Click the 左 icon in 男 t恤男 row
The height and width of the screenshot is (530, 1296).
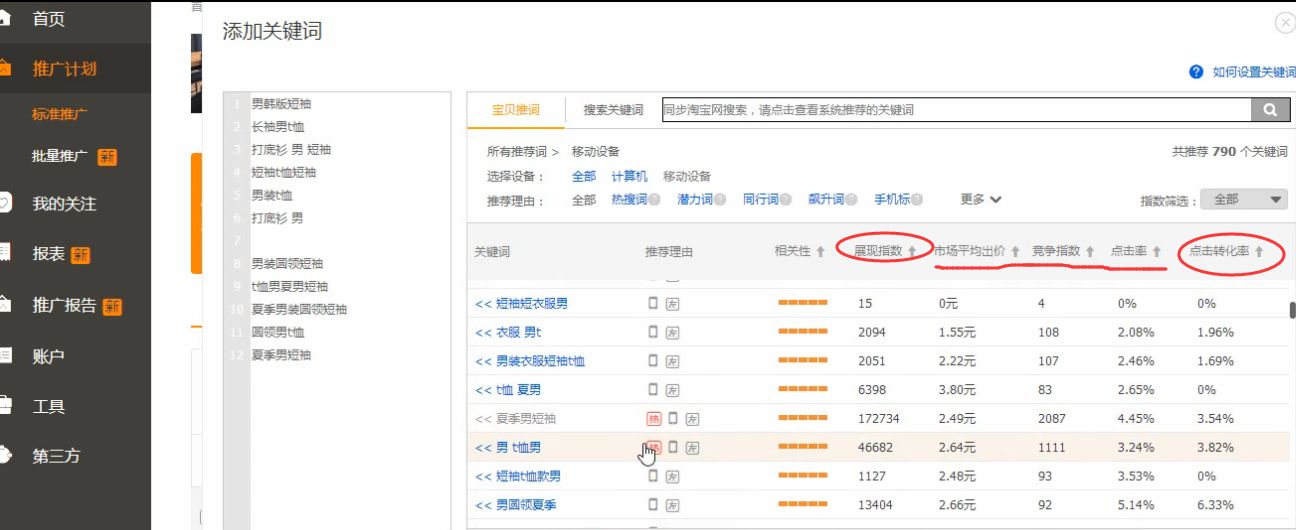(x=692, y=448)
